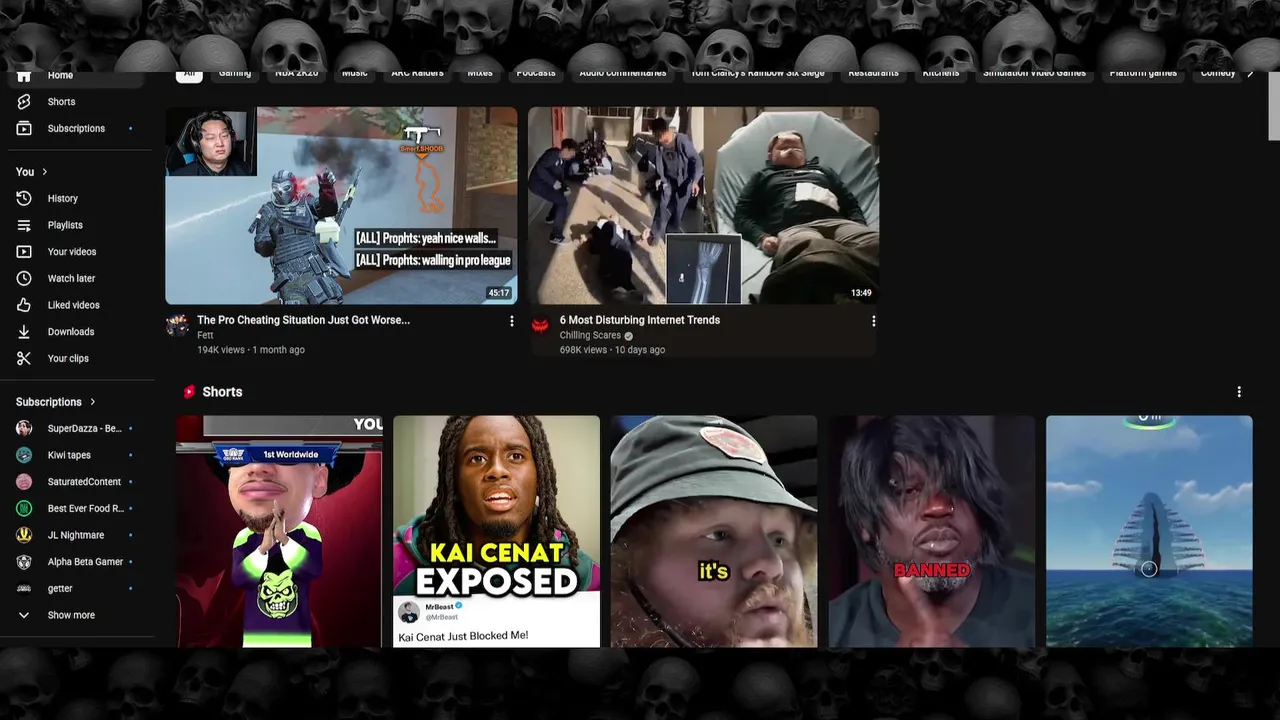
Task: Click '698K views • 10 days ago' text
Action: click(x=612, y=350)
